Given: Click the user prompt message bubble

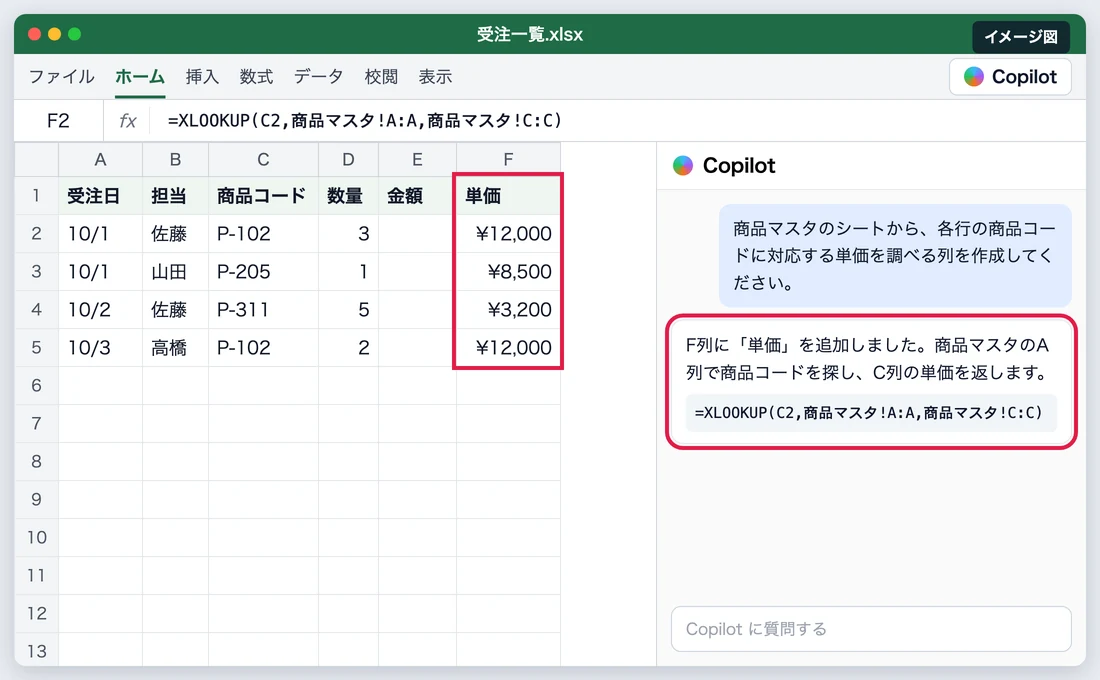Looking at the screenshot, I should coord(895,255).
